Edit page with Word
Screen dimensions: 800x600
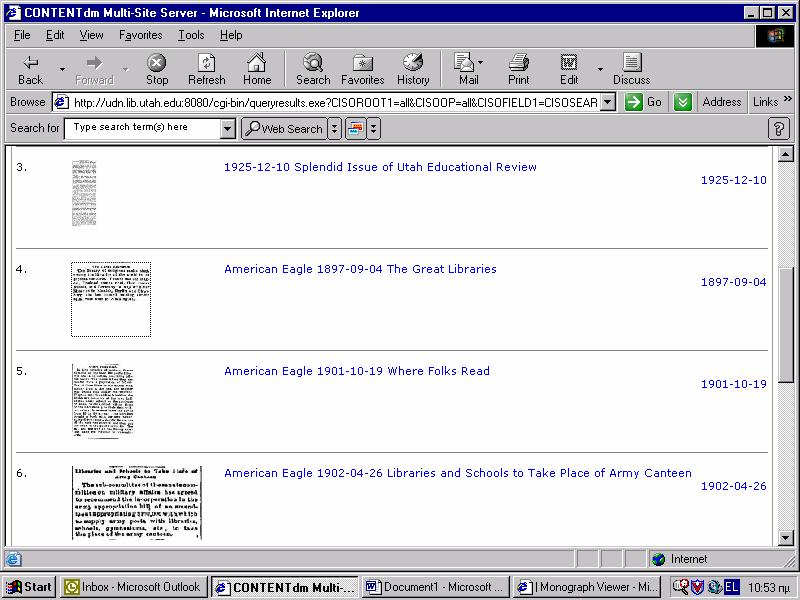tap(569, 70)
